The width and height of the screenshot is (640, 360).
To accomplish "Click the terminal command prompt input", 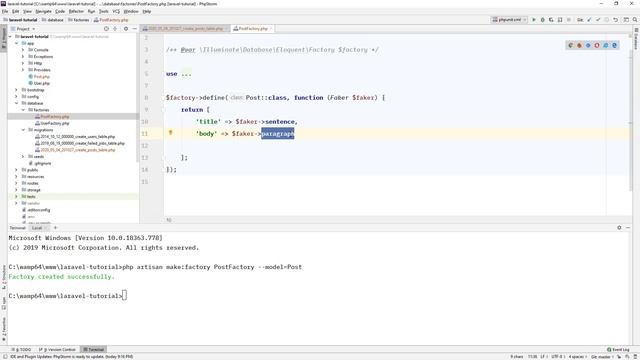I will point(124,296).
